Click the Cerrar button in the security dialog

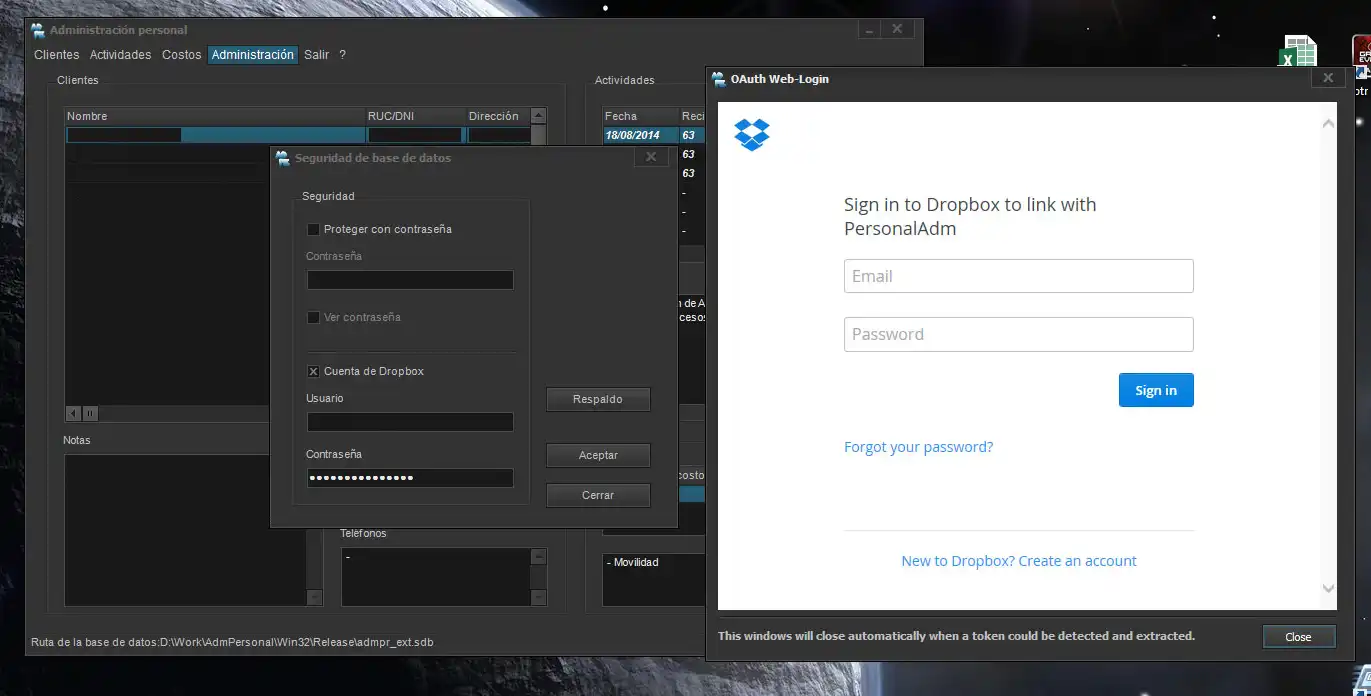pos(598,495)
